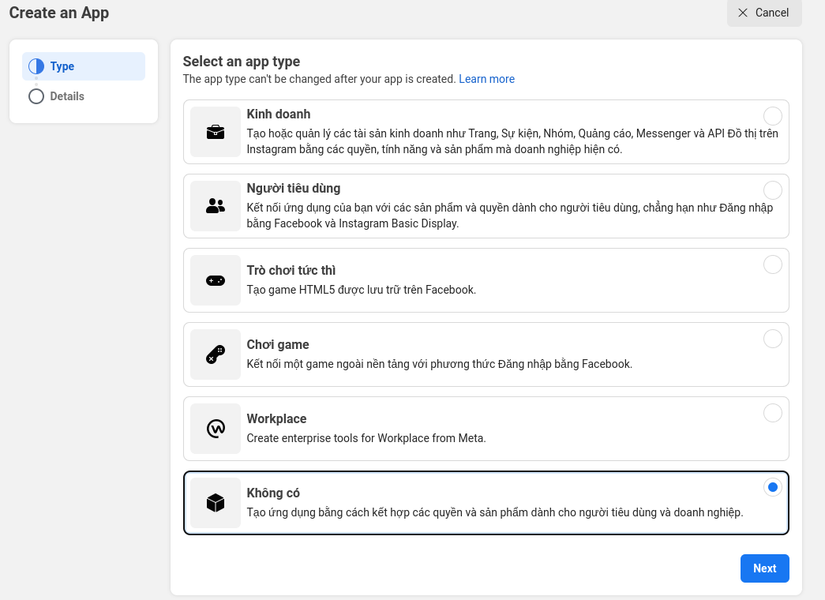Screen dimensions: 825x600
Task: Click the people icon for Người tiêu dùng
Action: 215,206
